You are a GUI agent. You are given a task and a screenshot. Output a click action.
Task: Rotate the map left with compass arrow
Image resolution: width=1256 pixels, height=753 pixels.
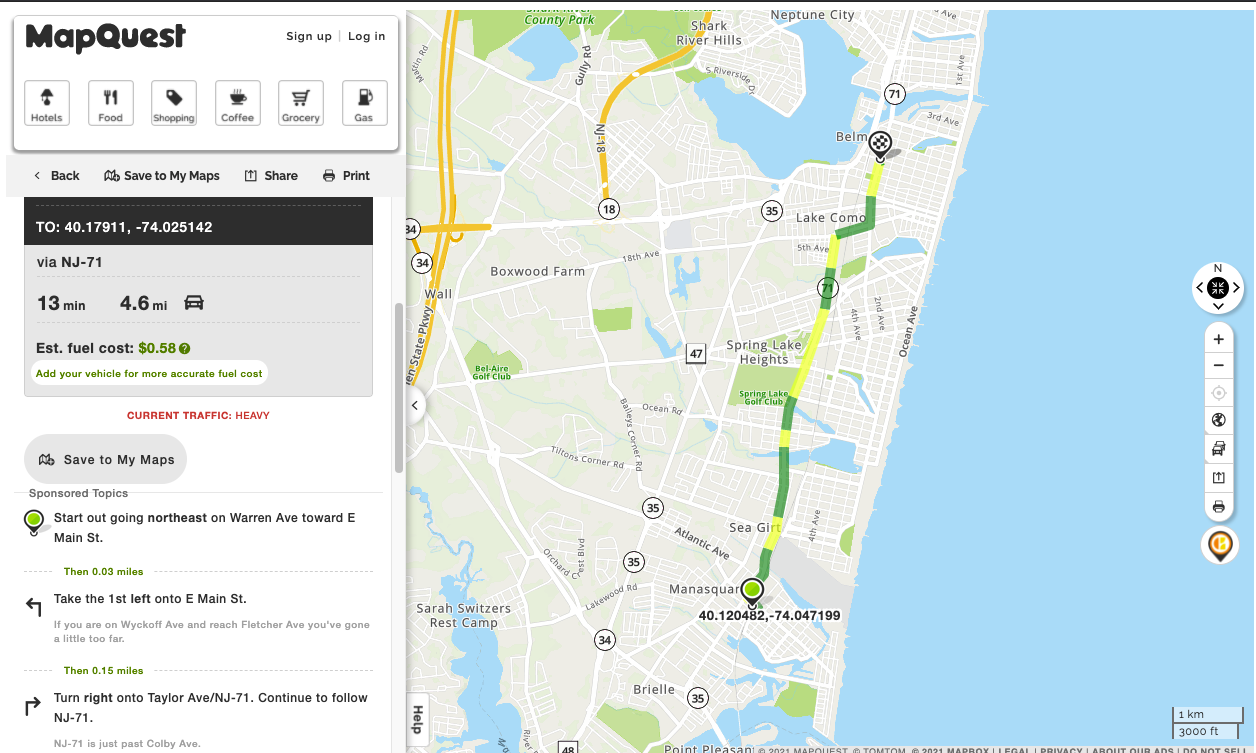click(x=1199, y=288)
